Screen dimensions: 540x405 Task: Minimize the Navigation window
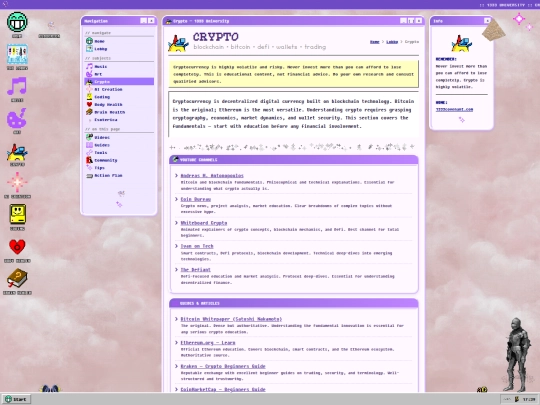[x=144, y=21]
